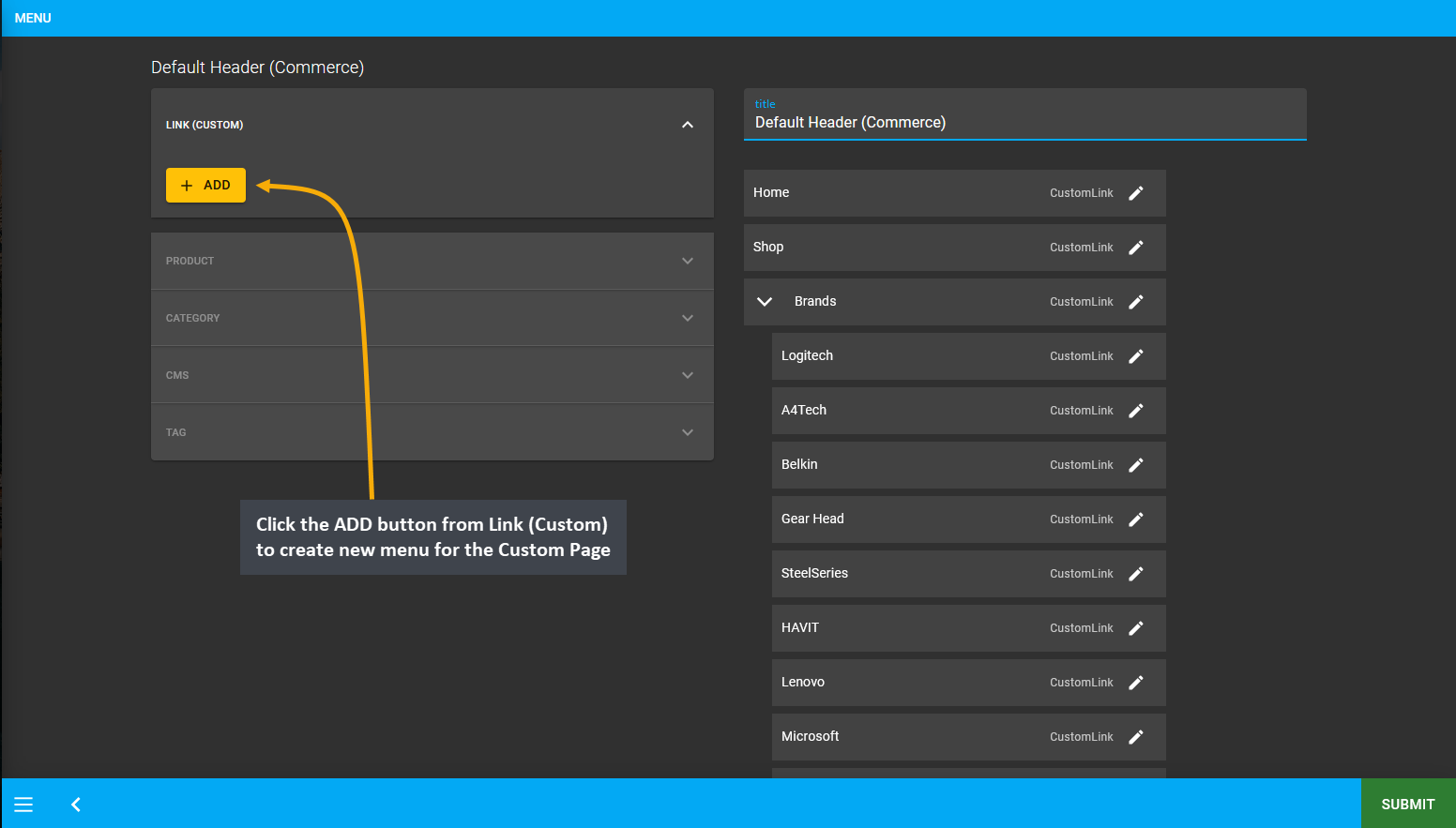1456x828 pixels.
Task: Click the CATEGORY panel label
Action: coord(192,318)
